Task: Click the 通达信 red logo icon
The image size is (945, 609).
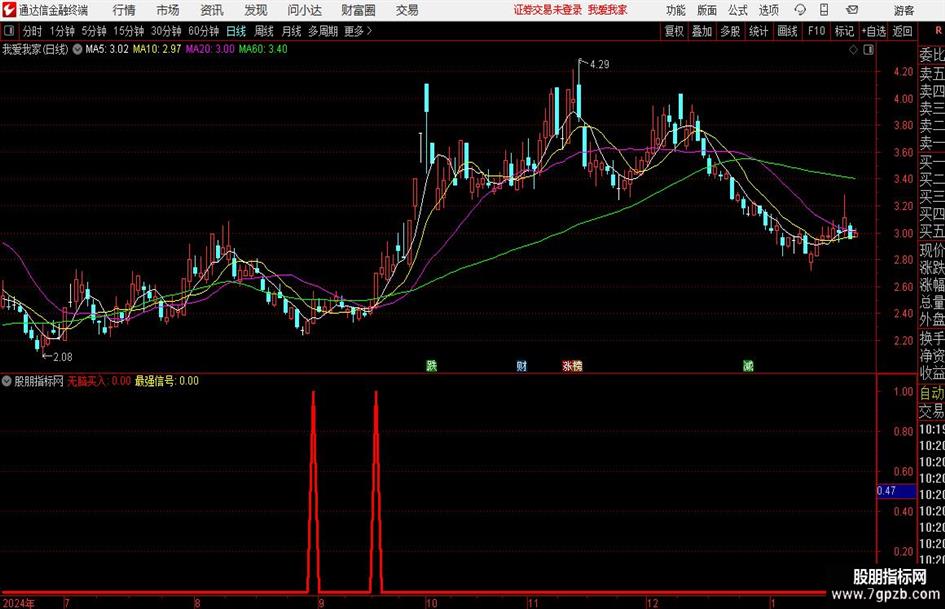Action: pyautogui.click(x=9, y=10)
